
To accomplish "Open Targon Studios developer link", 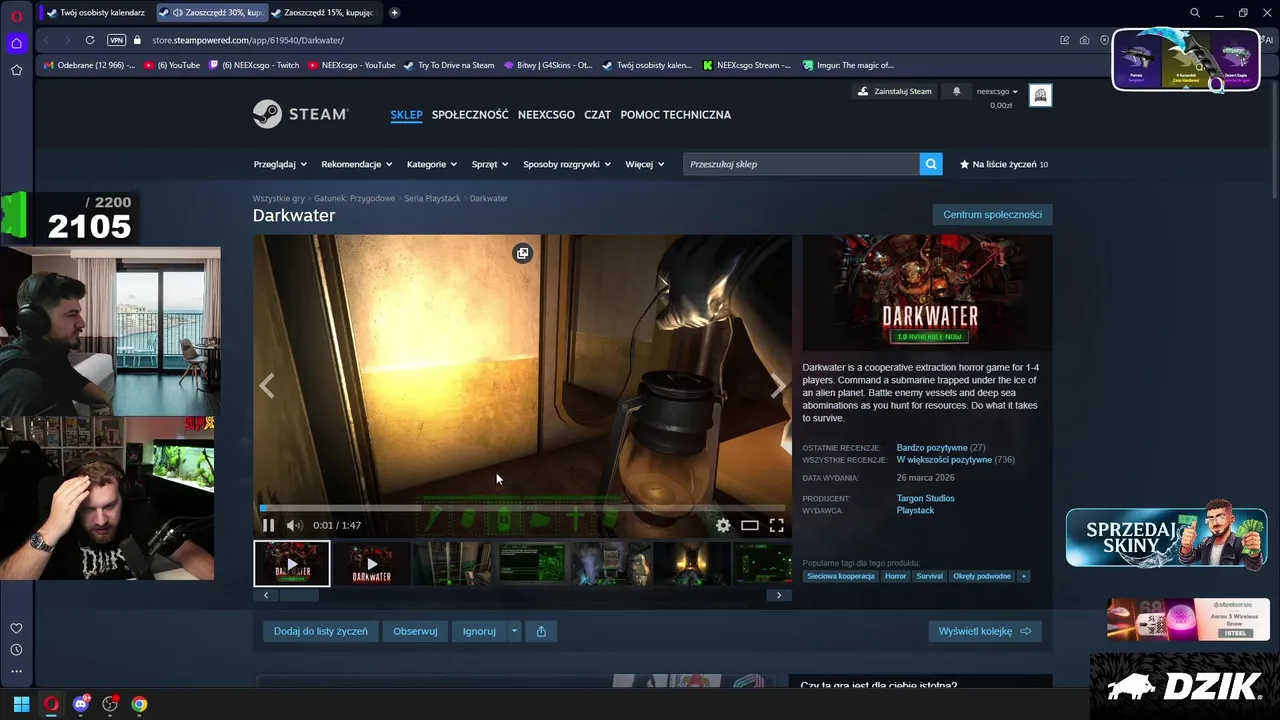I will (925, 498).
